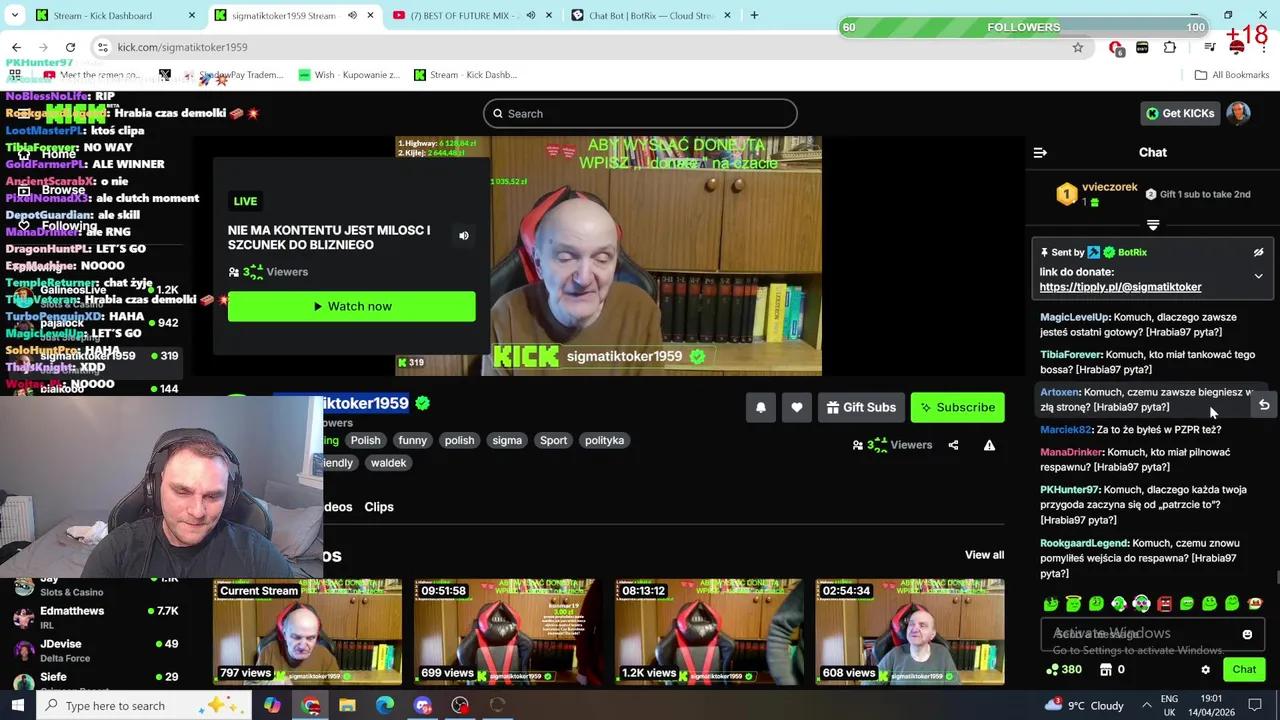Open the Current Stream thumbnail with 797 views
This screenshot has height=720, width=1280.
(x=307, y=632)
